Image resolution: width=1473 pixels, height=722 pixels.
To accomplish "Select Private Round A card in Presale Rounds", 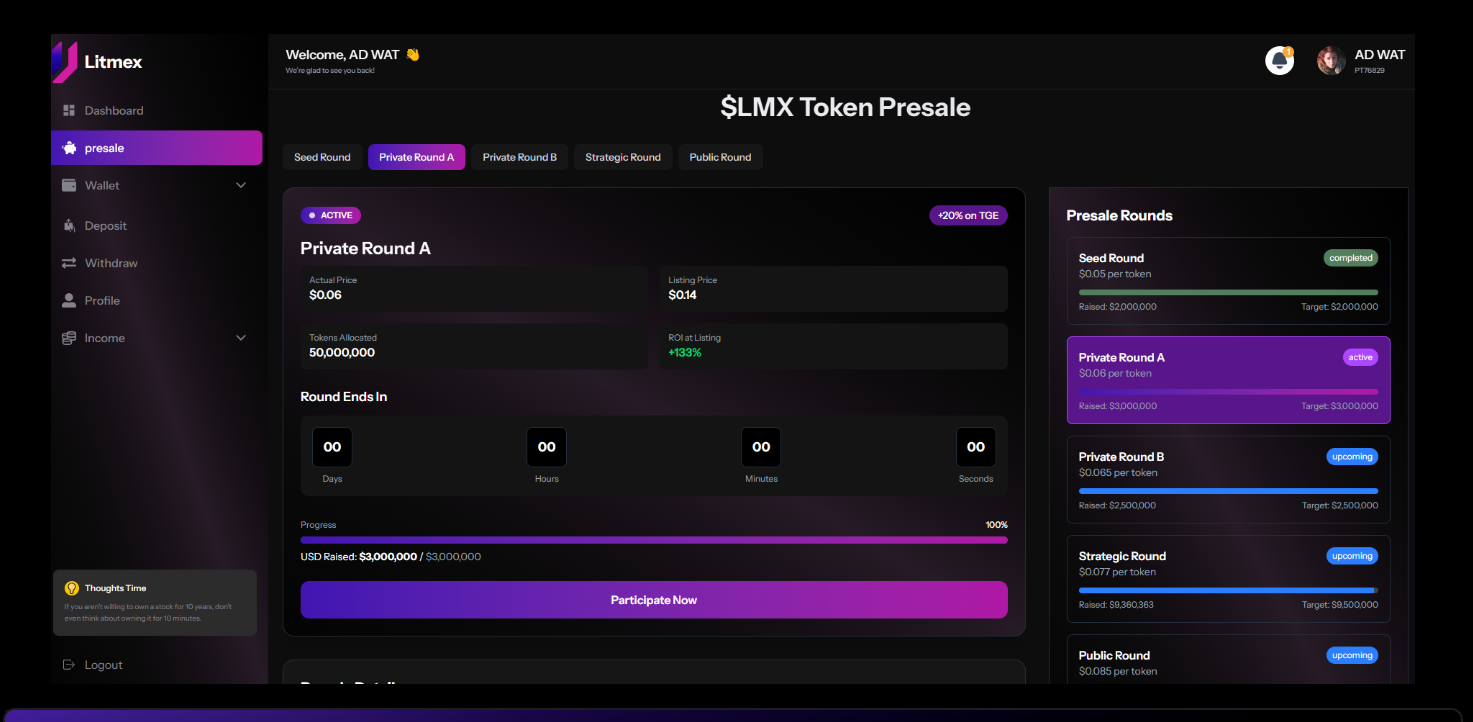I will click(x=1228, y=380).
